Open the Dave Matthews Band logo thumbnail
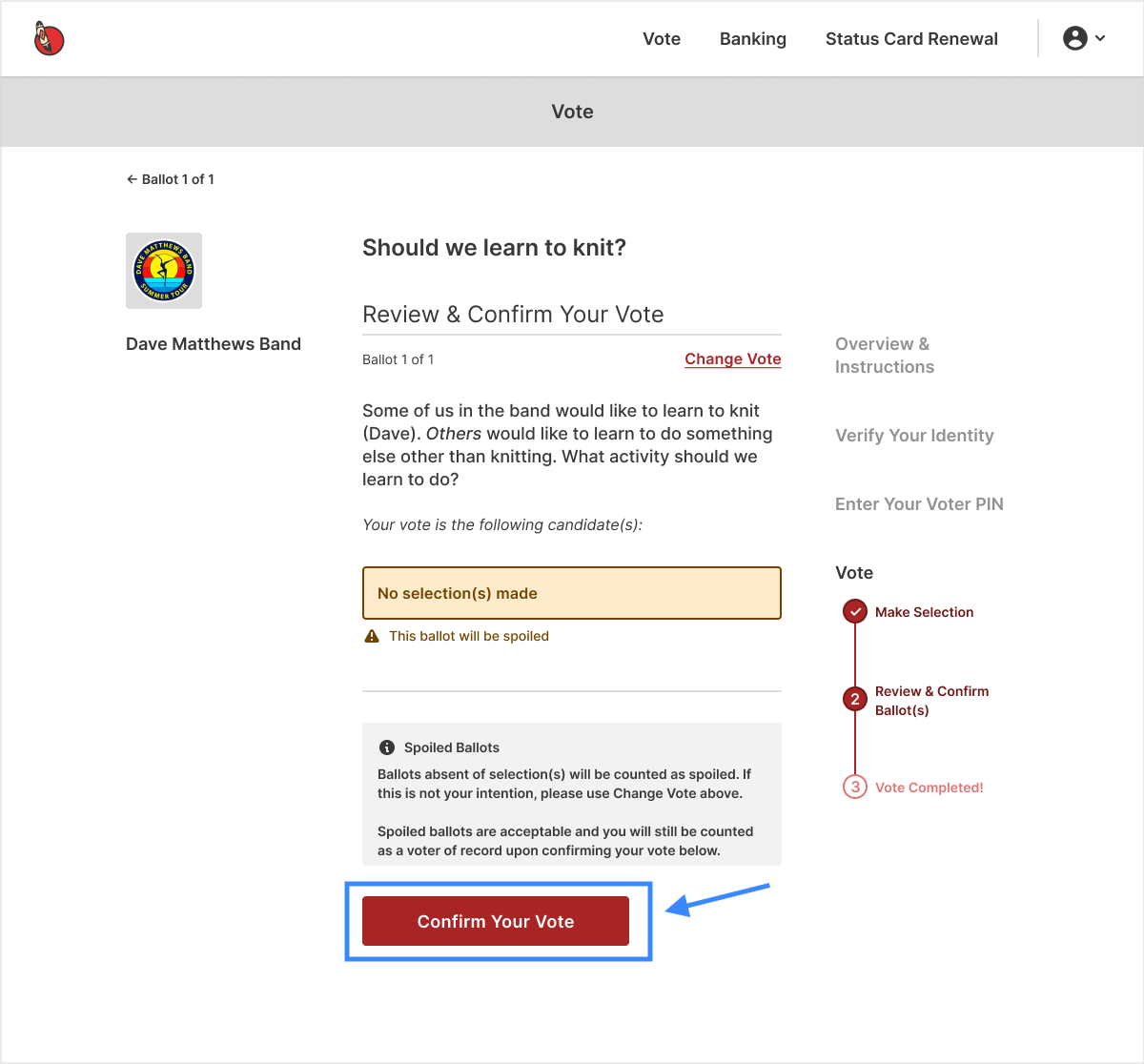Viewport: 1144px width, 1064px height. point(164,271)
